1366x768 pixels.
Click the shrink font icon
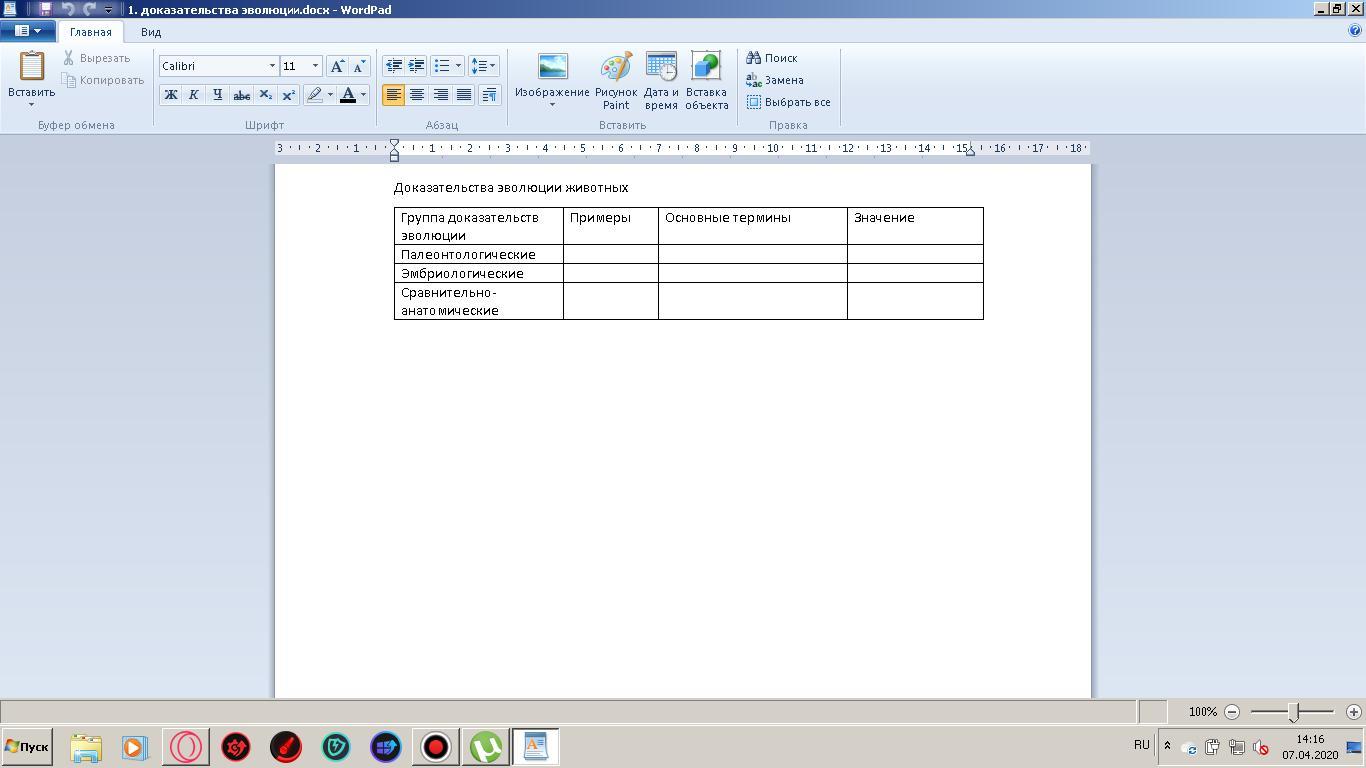(359, 66)
